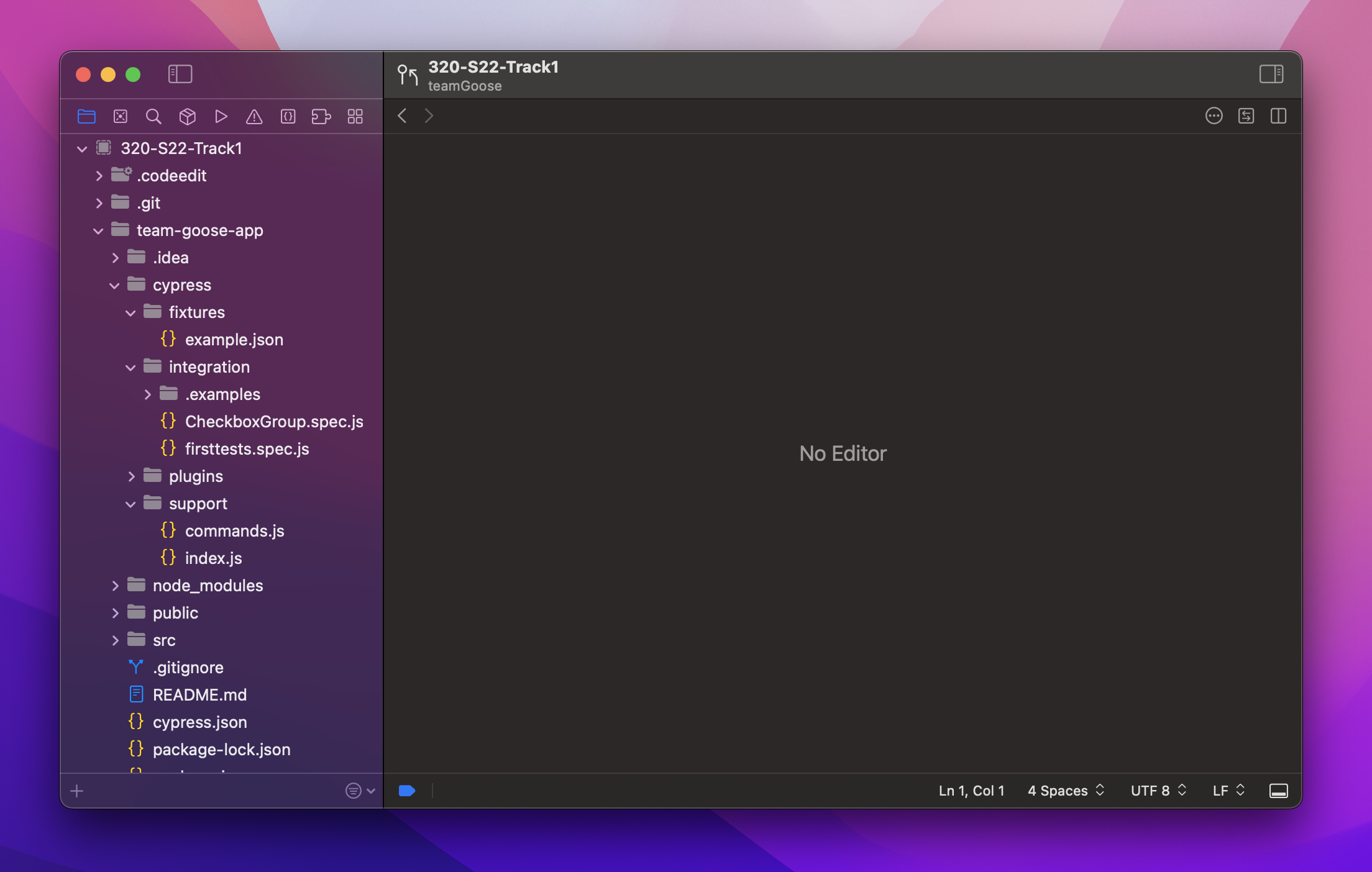Image resolution: width=1372 pixels, height=872 pixels.
Task: Click the ellipsis options circle above the editor
Action: tap(1214, 116)
